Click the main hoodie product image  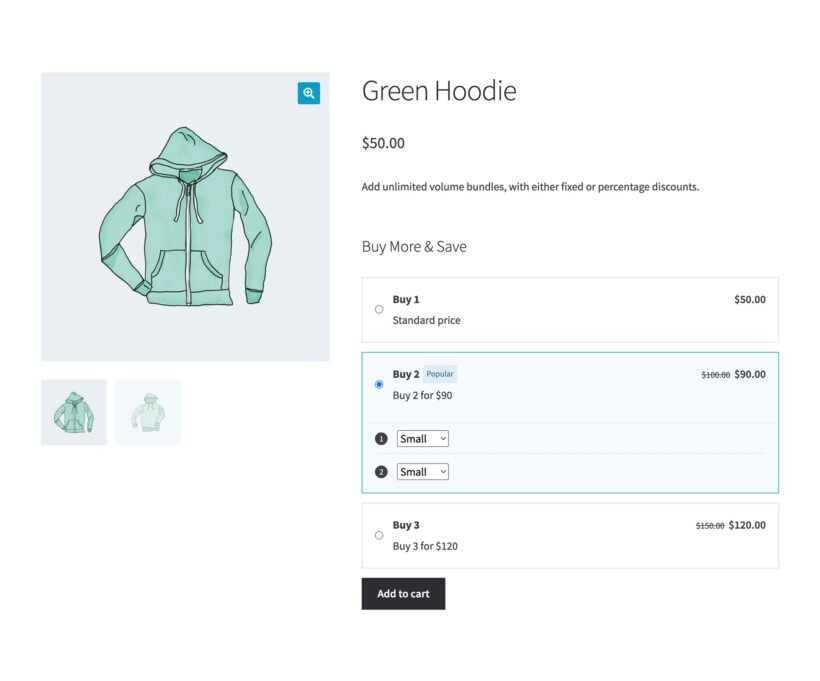(184, 217)
